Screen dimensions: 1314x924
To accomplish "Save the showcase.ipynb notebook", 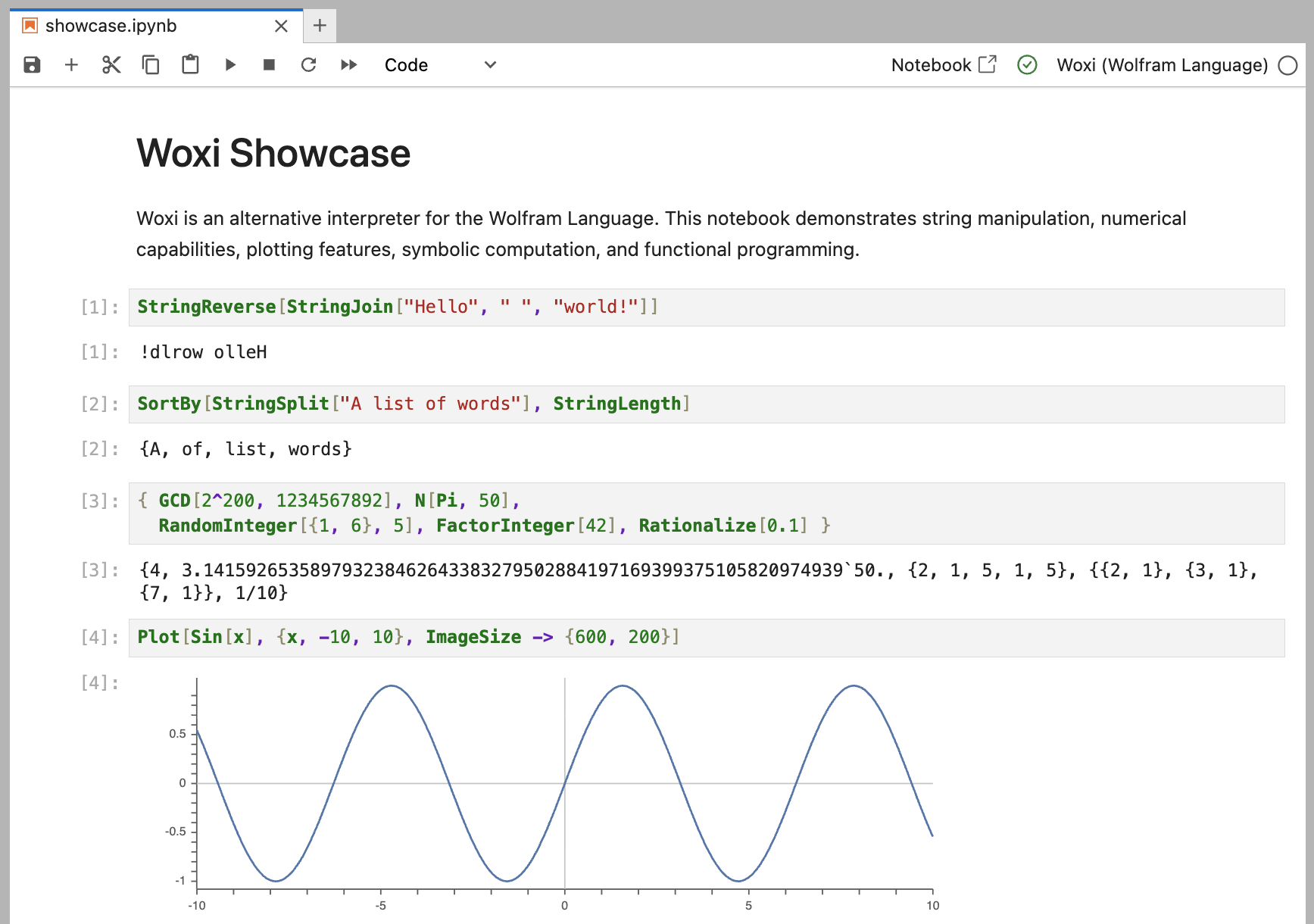I will (x=32, y=65).
